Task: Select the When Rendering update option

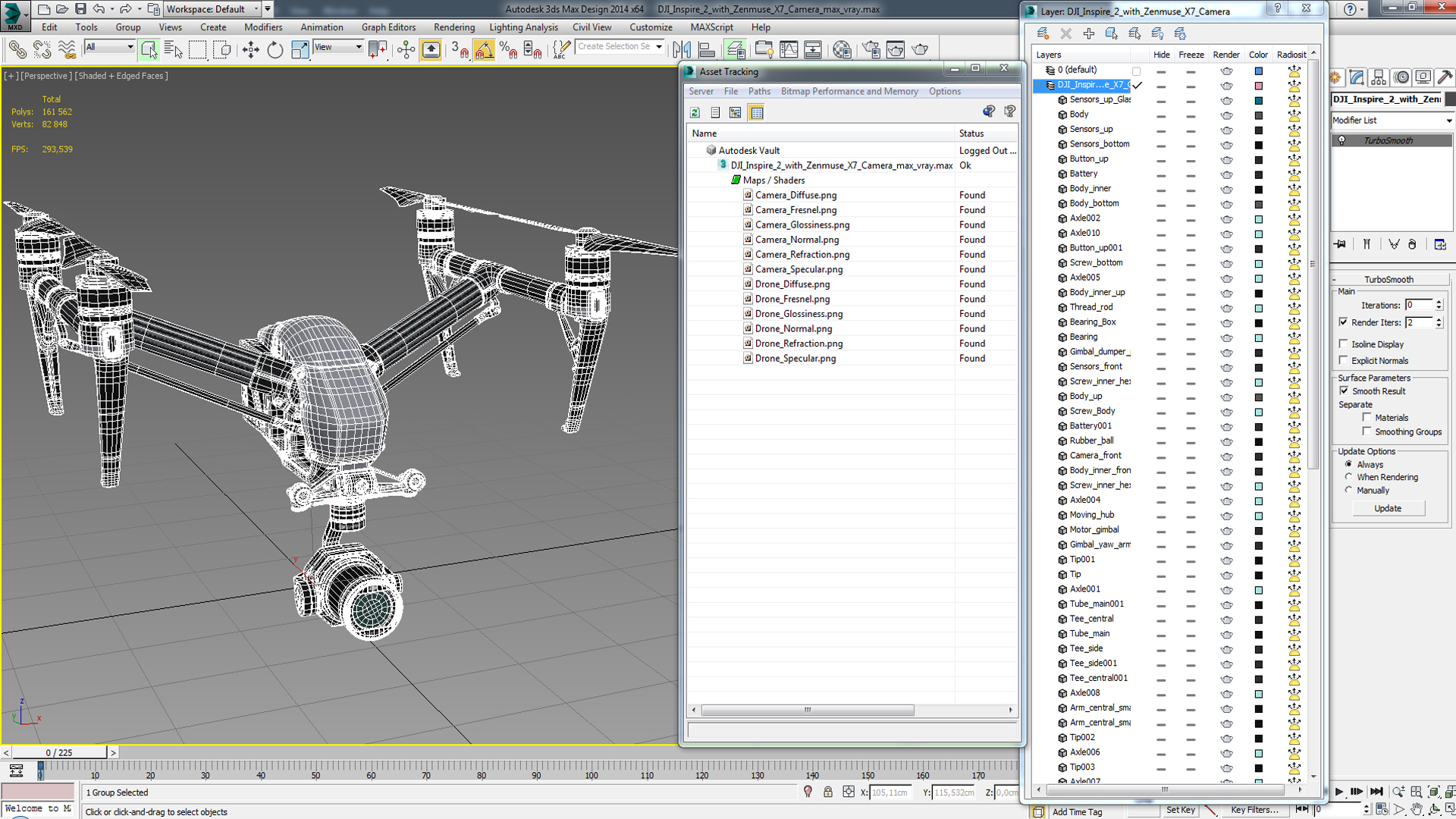Action: [x=1348, y=477]
